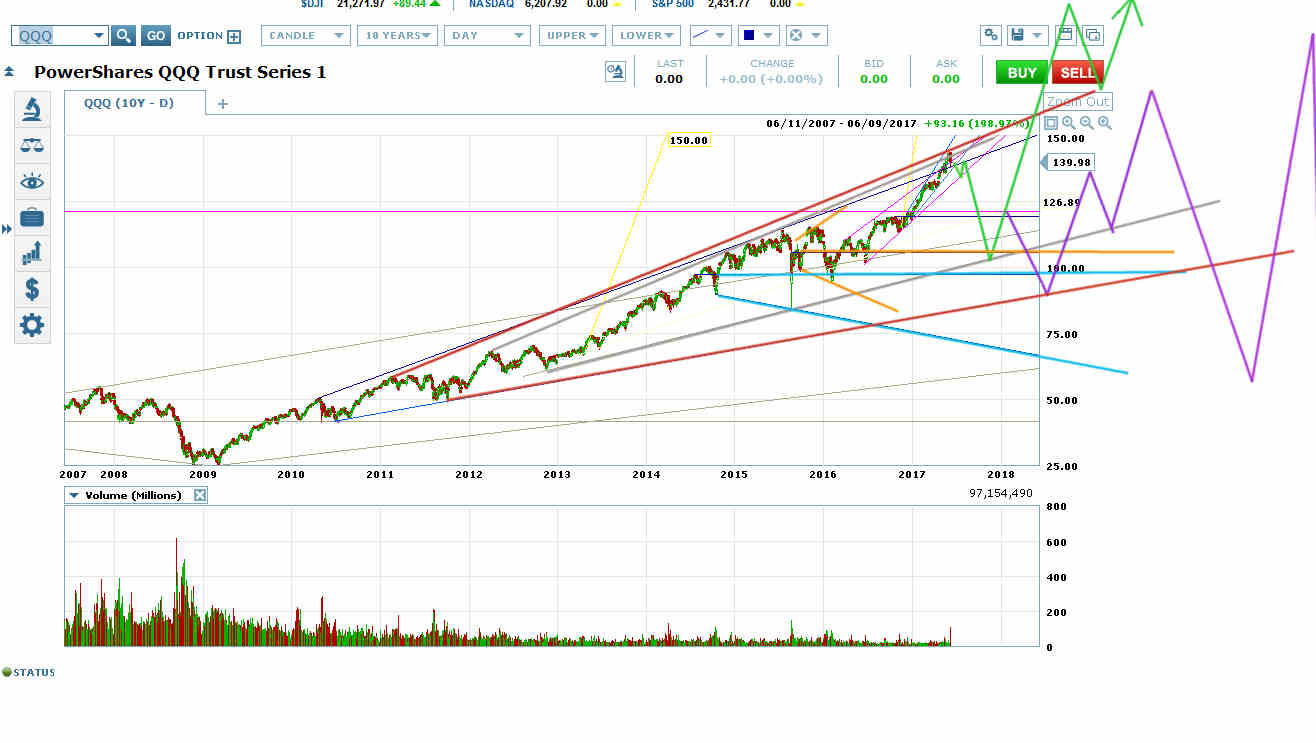Open the LOWER indicators dropdown
Image resolution: width=1316 pixels, height=743 pixels.
pyautogui.click(x=646, y=36)
